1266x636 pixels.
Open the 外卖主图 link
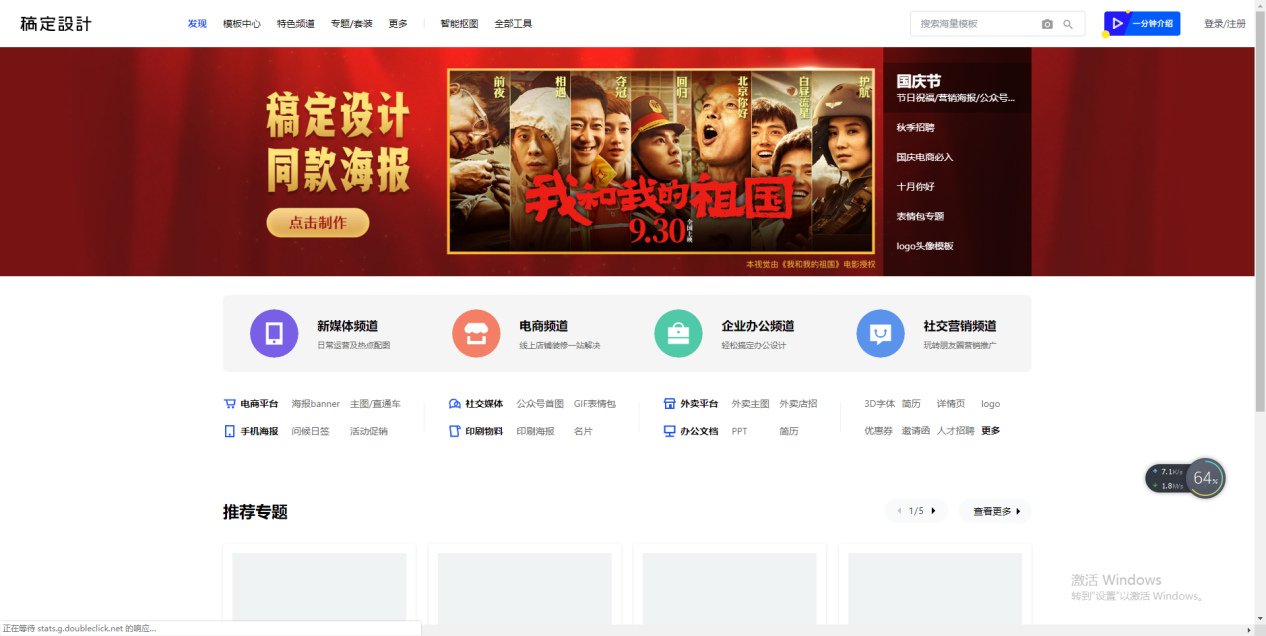pyautogui.click(x=751, y=404)
